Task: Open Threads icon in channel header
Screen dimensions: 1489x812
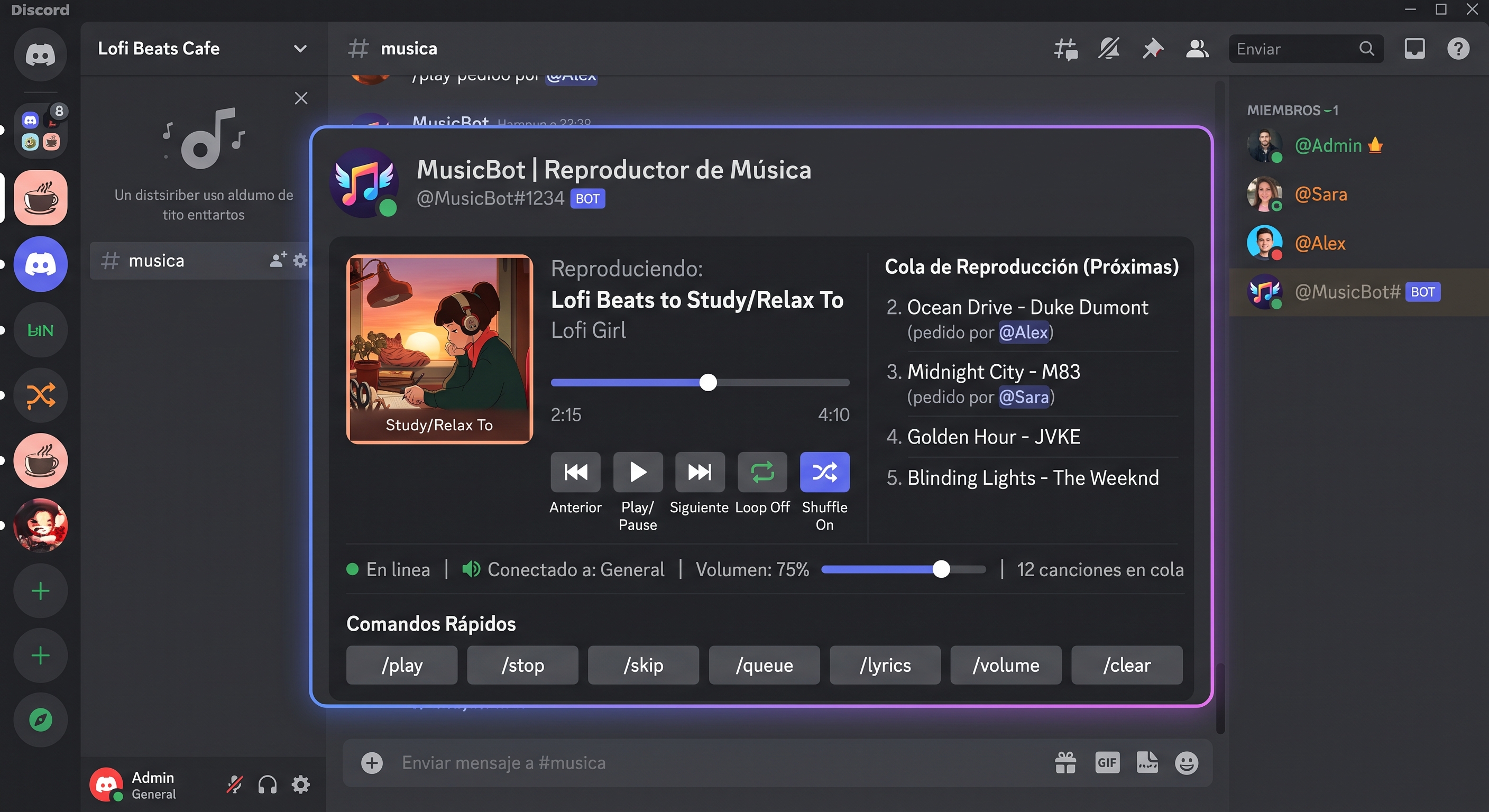Action: coord(1065,49)
